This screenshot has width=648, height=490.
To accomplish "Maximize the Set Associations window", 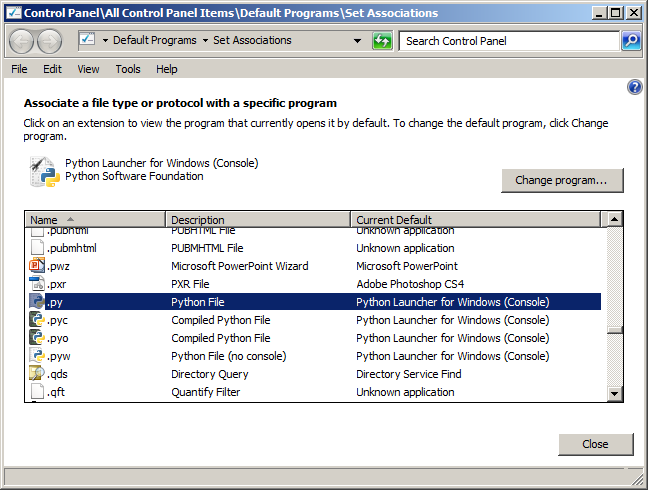I will click(616, 13).
